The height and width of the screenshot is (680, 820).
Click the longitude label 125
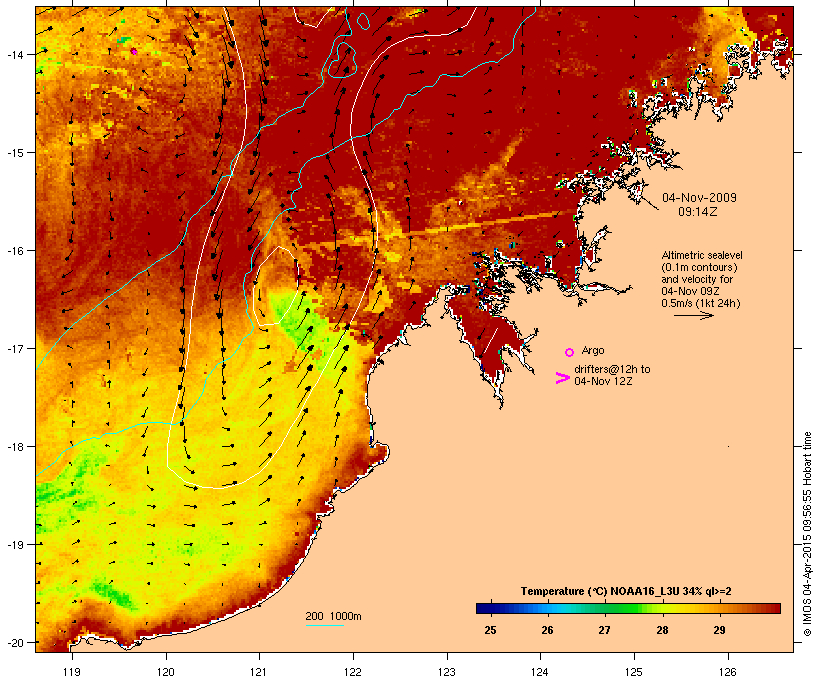coord(634,672)
